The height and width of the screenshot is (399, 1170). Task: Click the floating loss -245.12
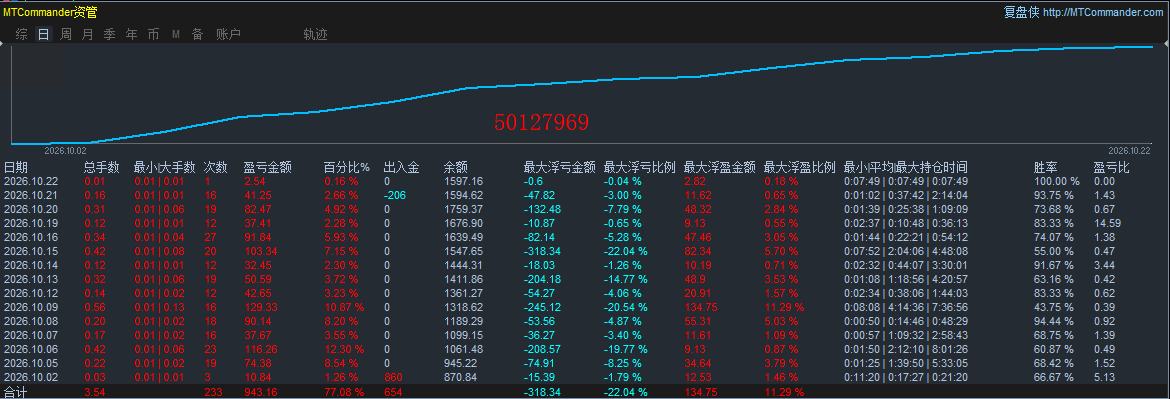[x=542, y=307]
